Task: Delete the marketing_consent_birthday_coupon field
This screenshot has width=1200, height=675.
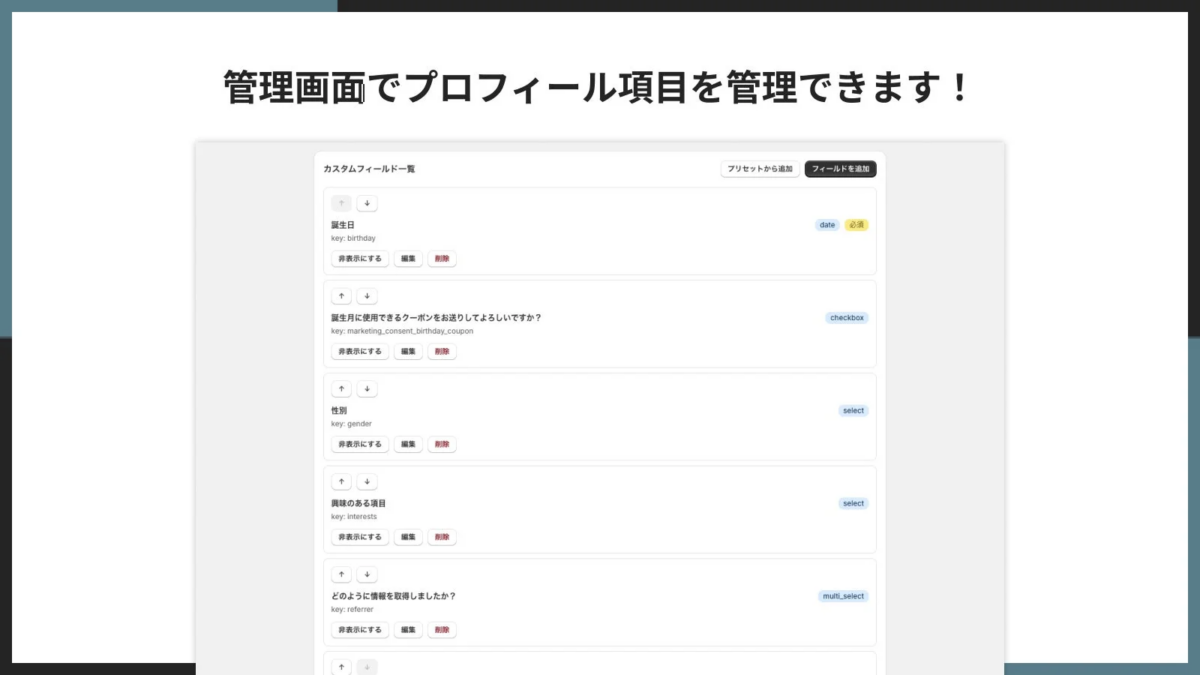Action: [442, 351]
